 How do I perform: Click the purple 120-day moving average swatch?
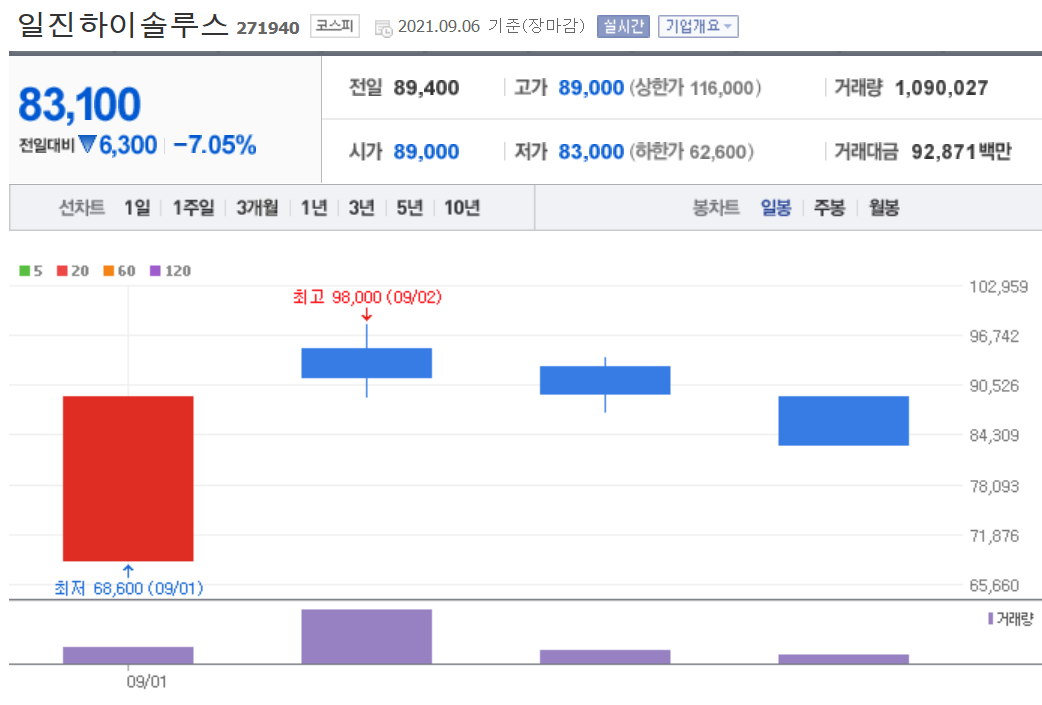coord(156,270)
